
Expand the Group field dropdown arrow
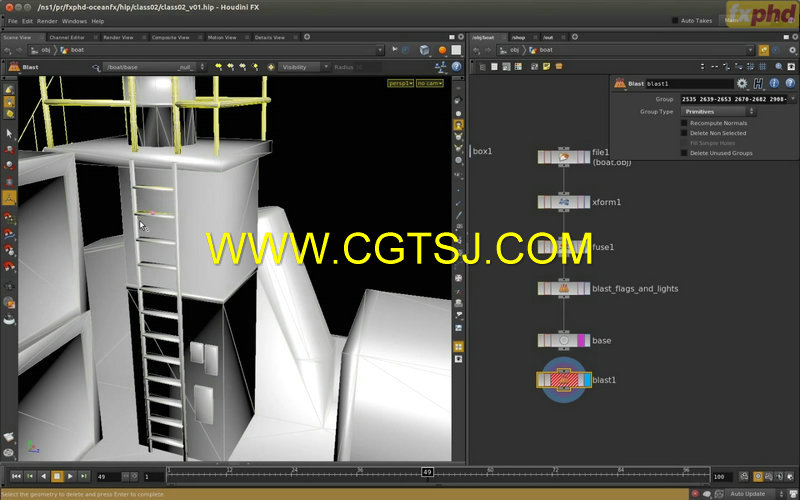click(793, 99)
